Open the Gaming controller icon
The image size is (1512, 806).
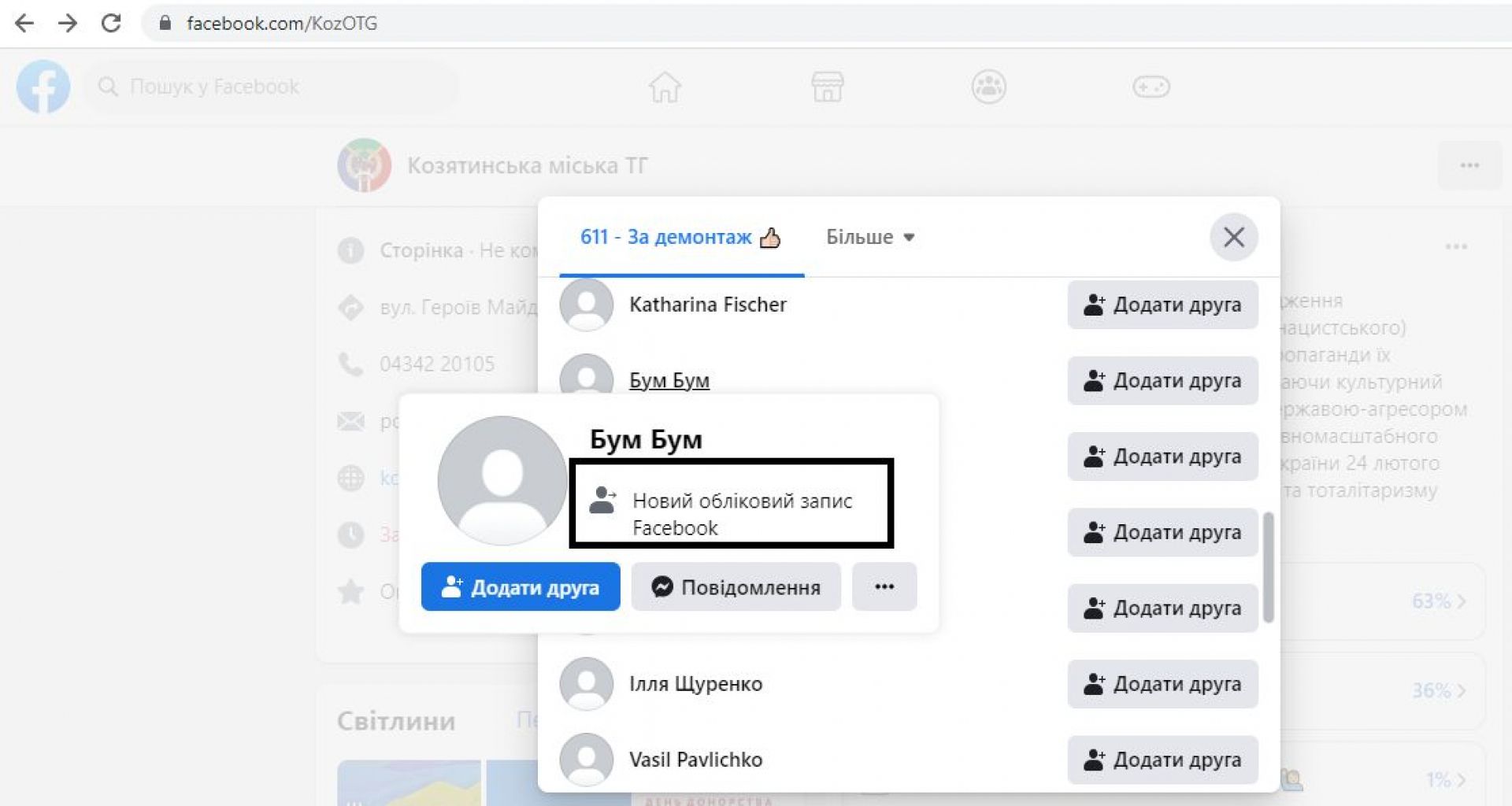point(1151,87)
